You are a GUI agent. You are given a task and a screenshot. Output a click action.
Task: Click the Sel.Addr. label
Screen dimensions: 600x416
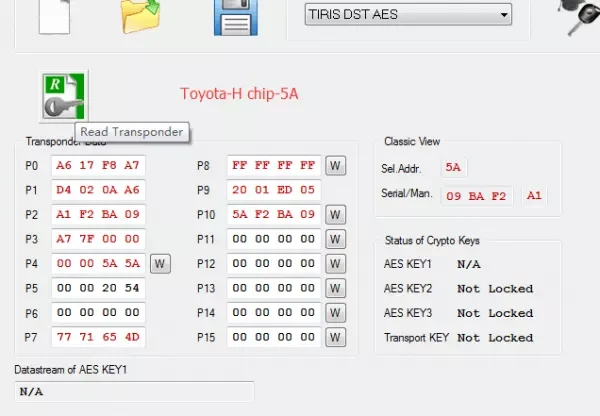pyautogui.click(x=401, y=169)
